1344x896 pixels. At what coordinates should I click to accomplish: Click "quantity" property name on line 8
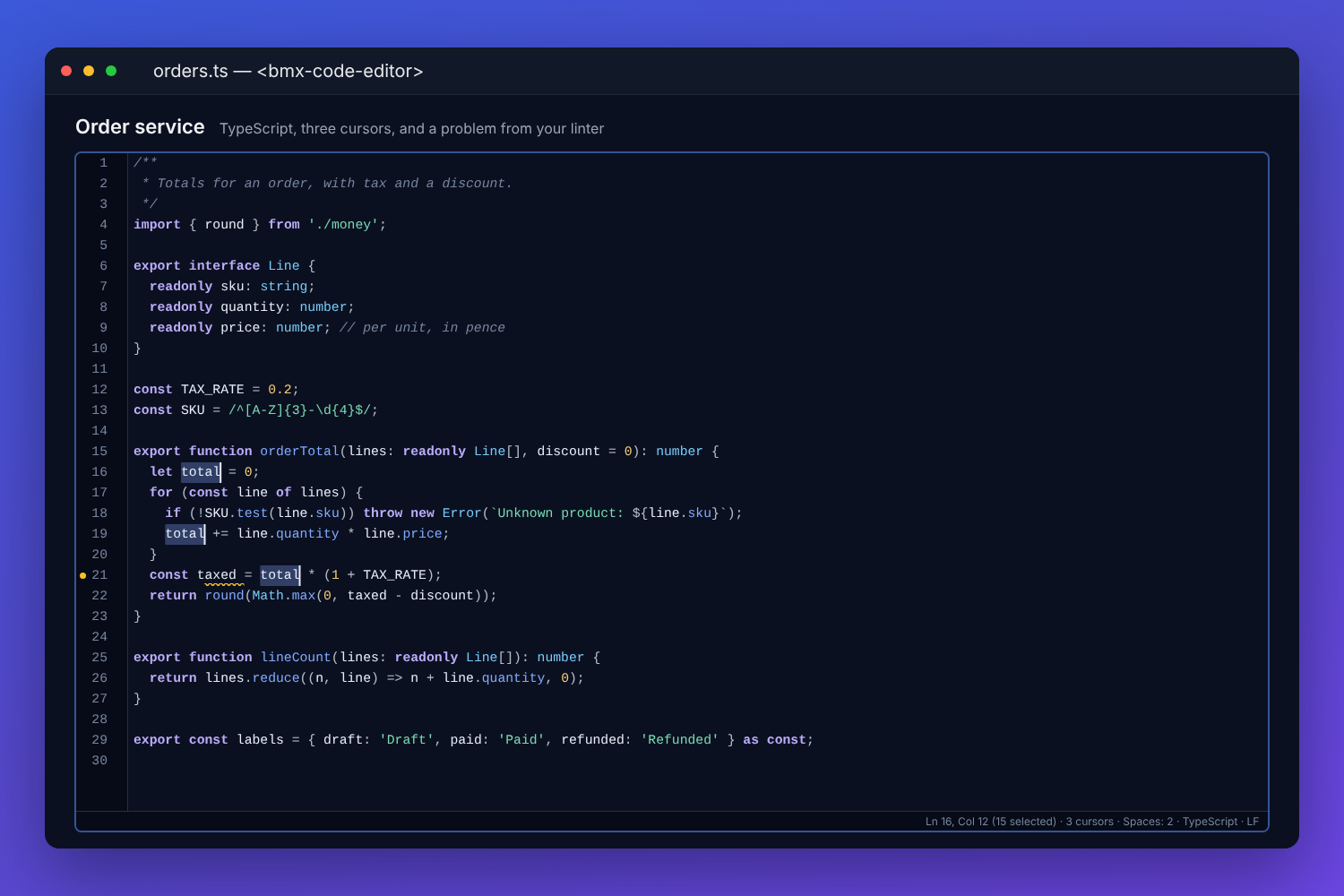tap(252, 307)
